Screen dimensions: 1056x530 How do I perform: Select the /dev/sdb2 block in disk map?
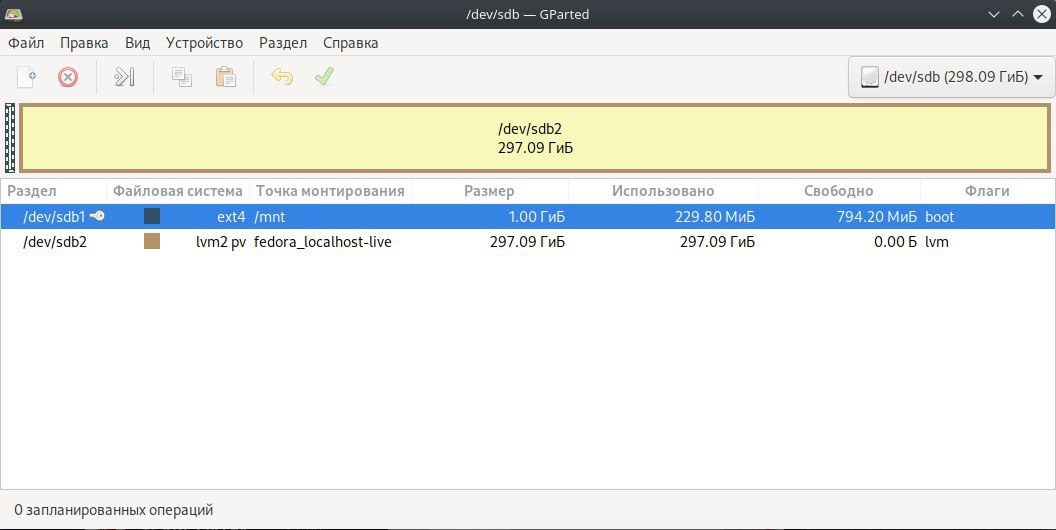[535, 138]
